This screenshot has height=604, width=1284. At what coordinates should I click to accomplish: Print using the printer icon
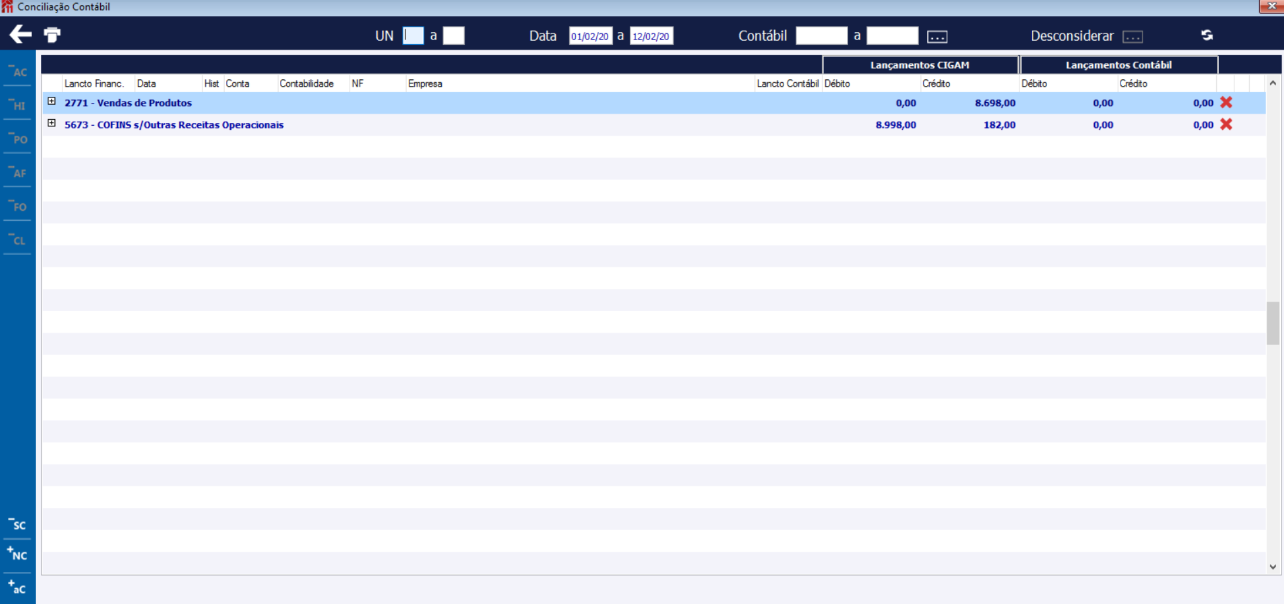pyautogui.click(x=52, y=35)
